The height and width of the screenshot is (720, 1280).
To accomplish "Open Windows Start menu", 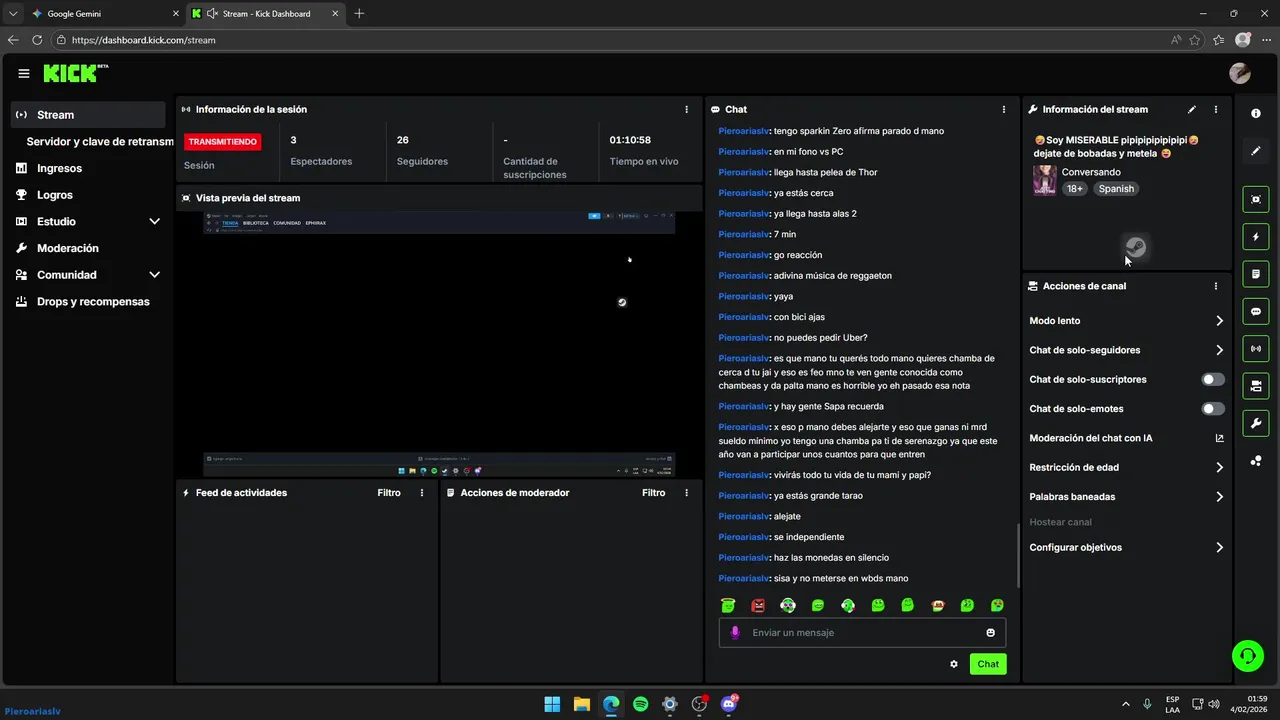I will [552, 704].
